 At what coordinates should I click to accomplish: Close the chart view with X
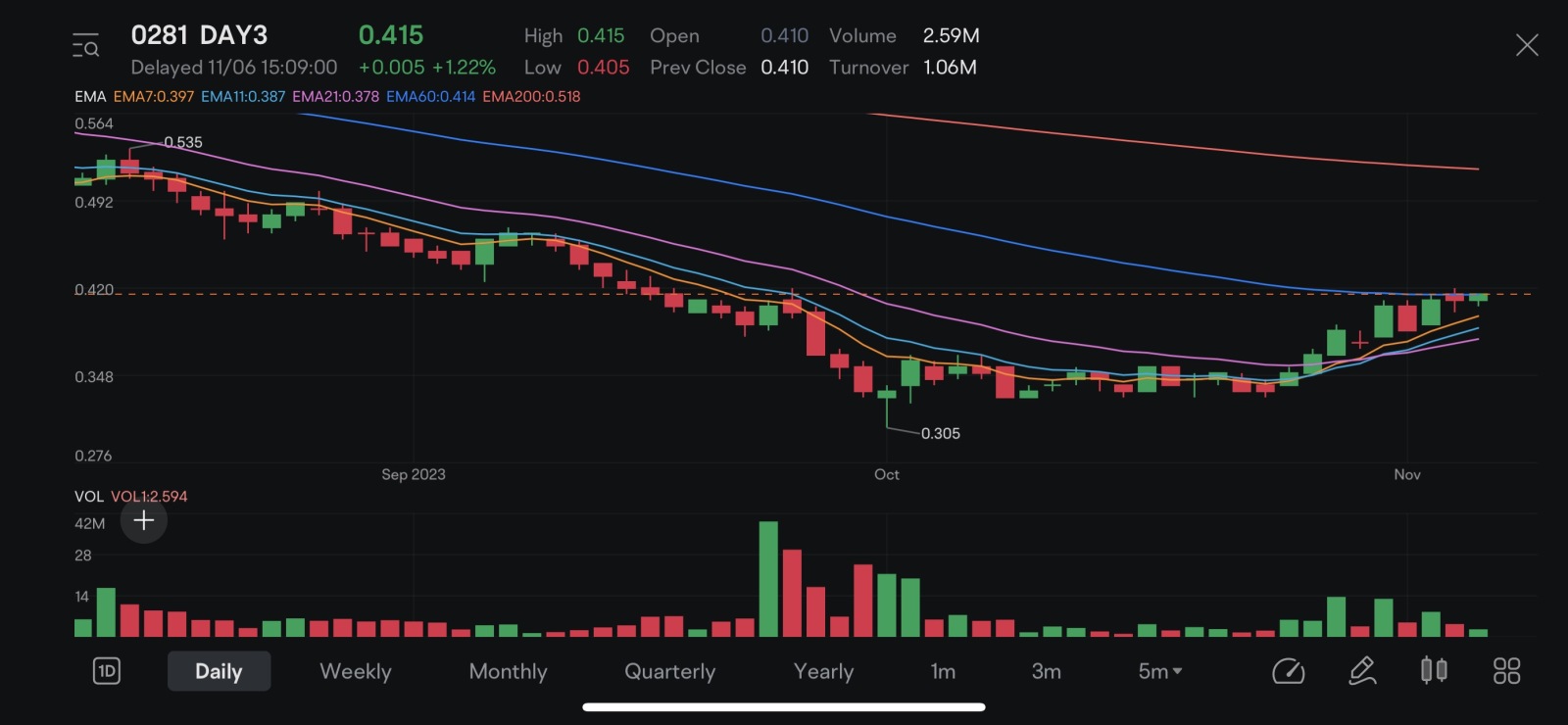click(1526, 45)
